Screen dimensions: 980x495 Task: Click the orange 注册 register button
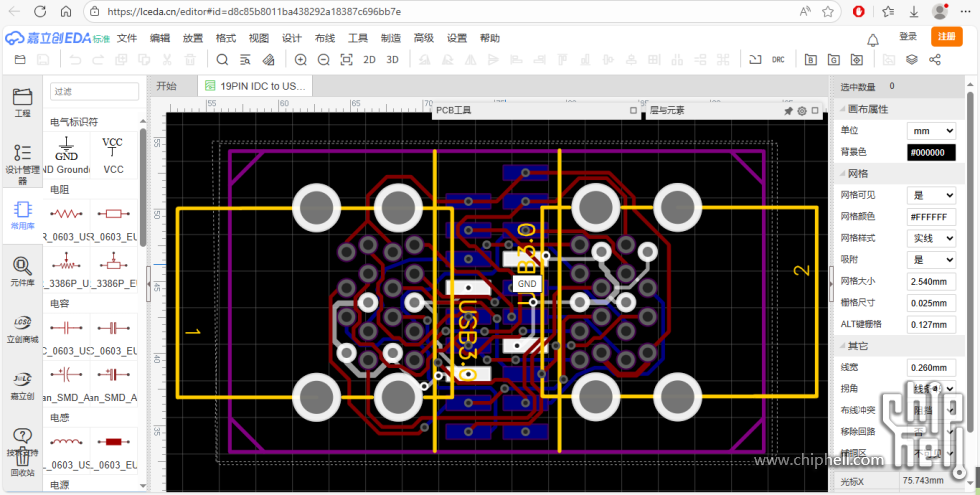click(x=946, y=37)
